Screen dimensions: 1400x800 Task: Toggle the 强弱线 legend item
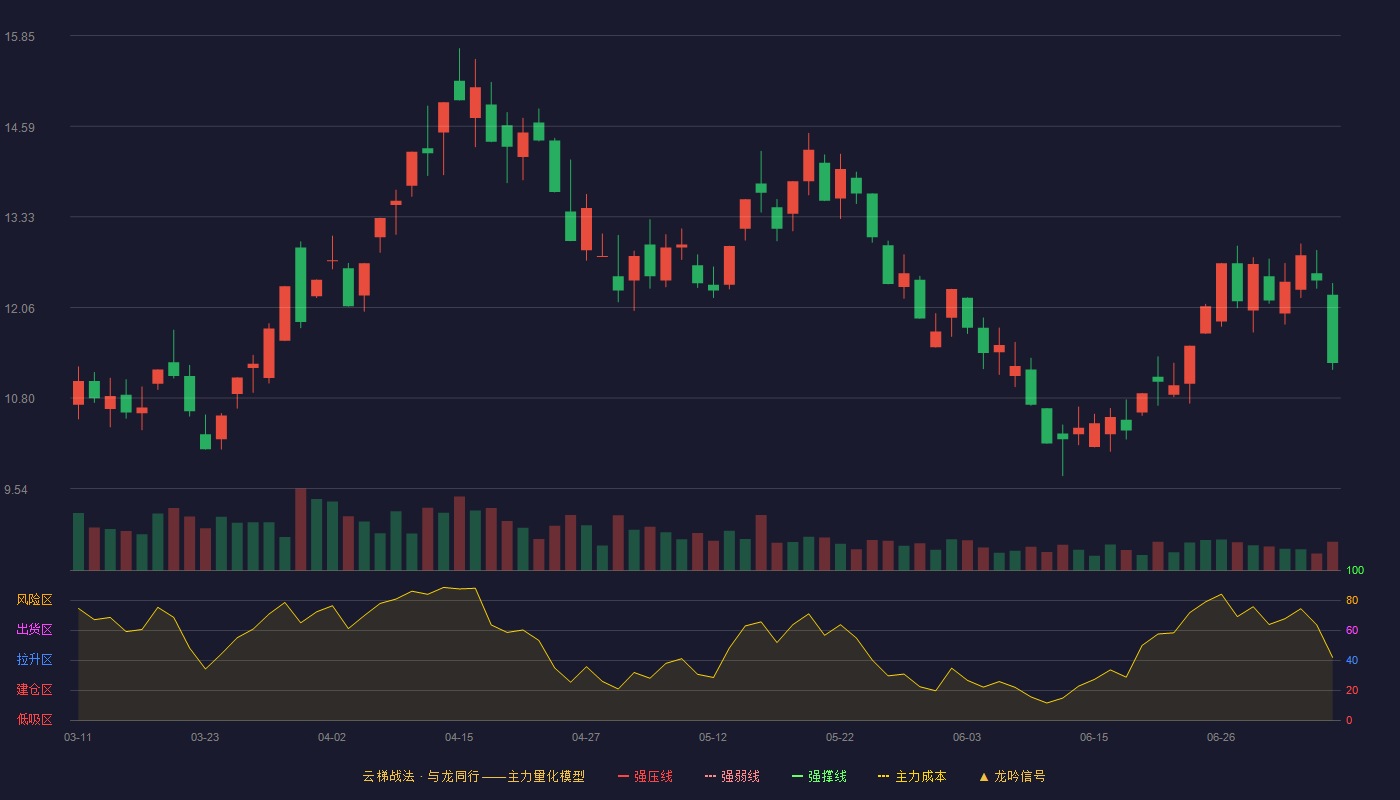[x=732, y=776]
